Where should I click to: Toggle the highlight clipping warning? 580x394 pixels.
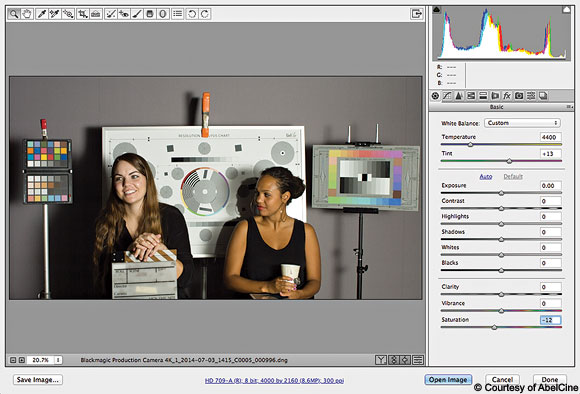click(566, 10)
